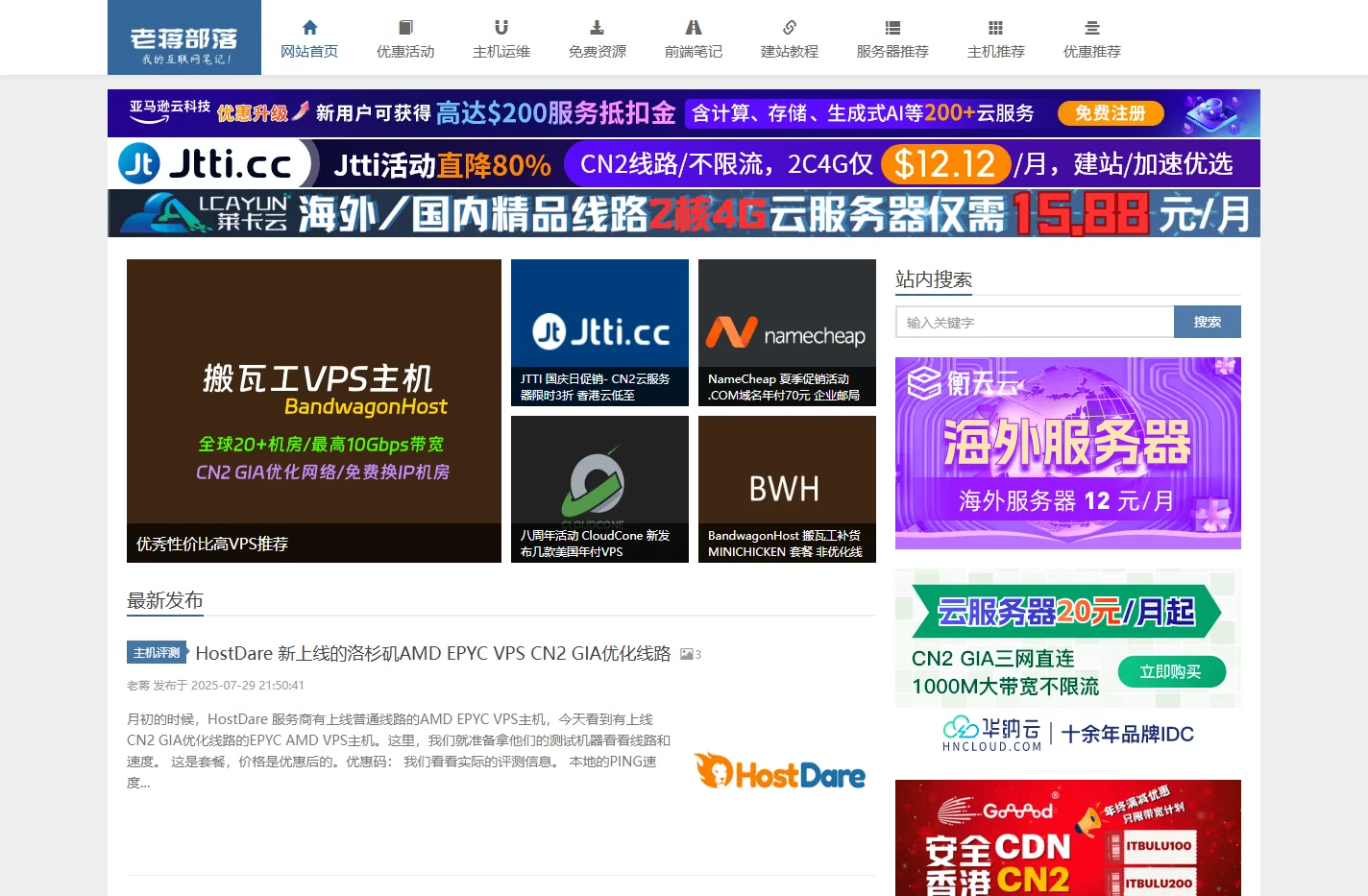Click the icon above 优惠活动

click(405, 28)
